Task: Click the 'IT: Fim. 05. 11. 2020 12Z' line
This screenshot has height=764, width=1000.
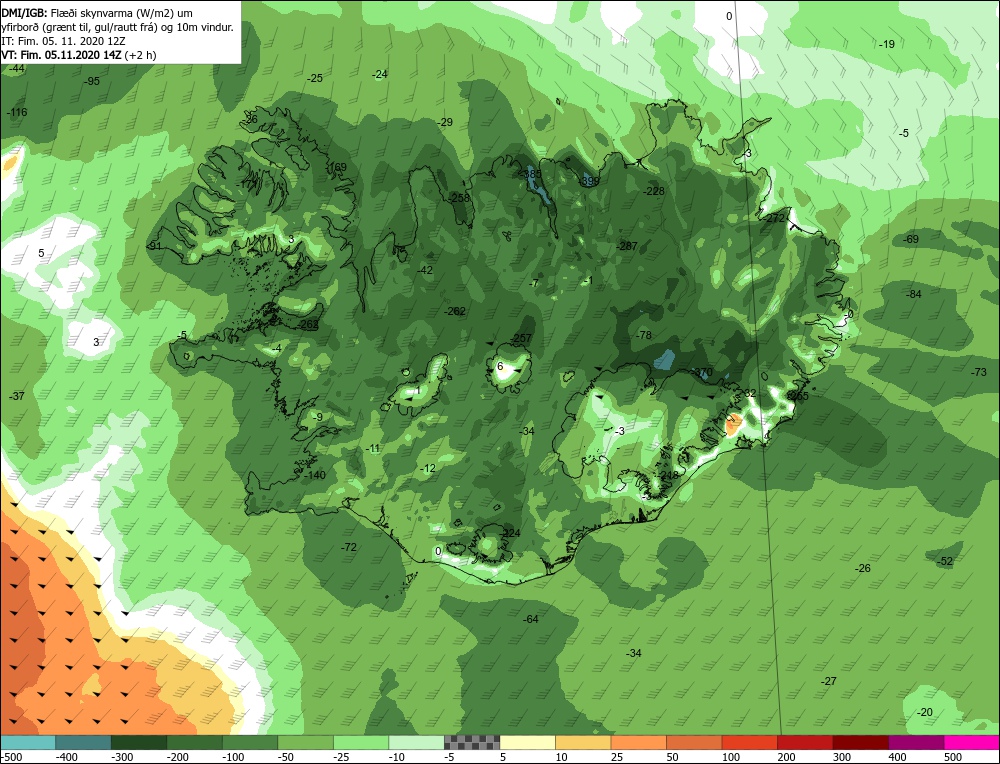Action: coord(63,41)
